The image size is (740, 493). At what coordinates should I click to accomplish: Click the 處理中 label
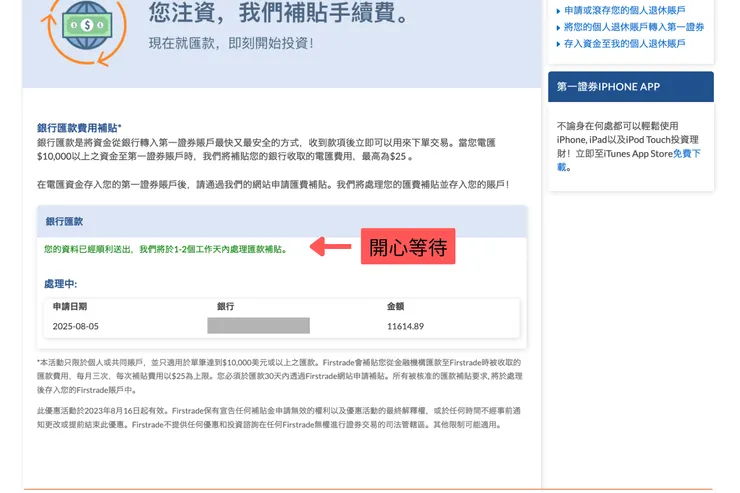tap(60, 284)
